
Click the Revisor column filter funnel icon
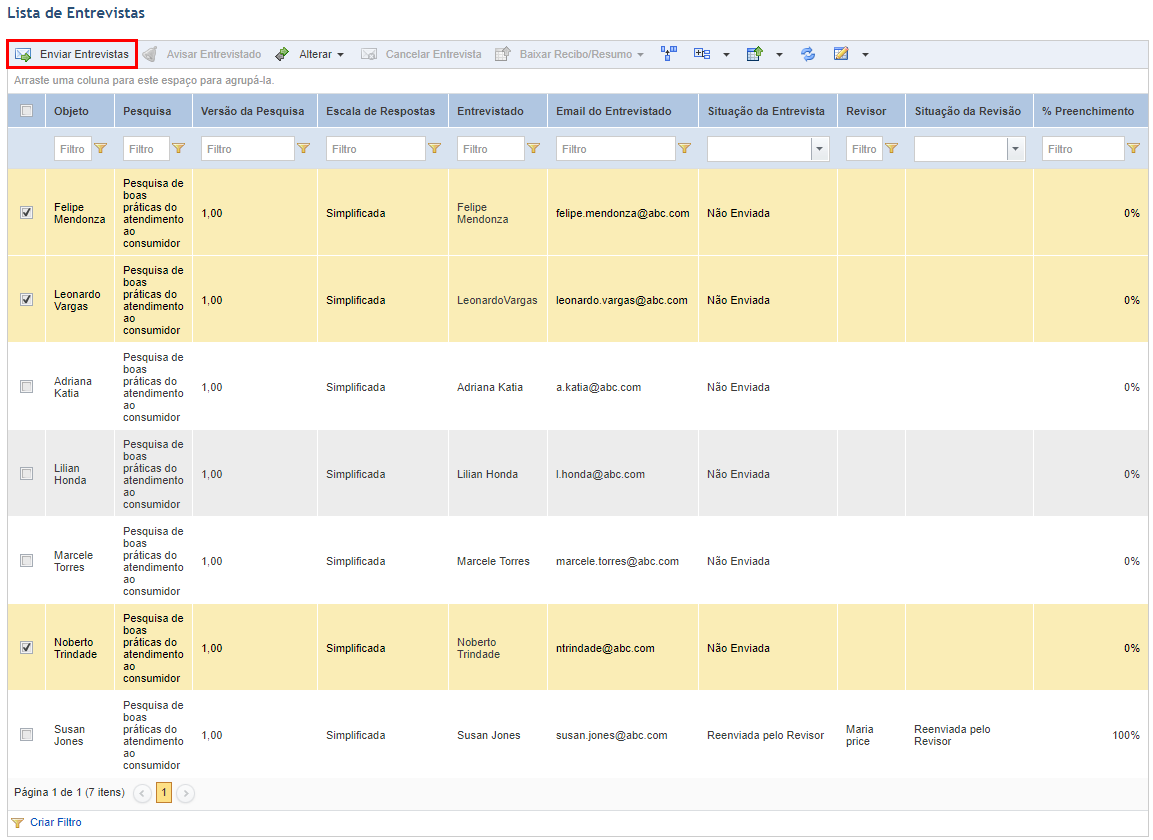(892, 149)
